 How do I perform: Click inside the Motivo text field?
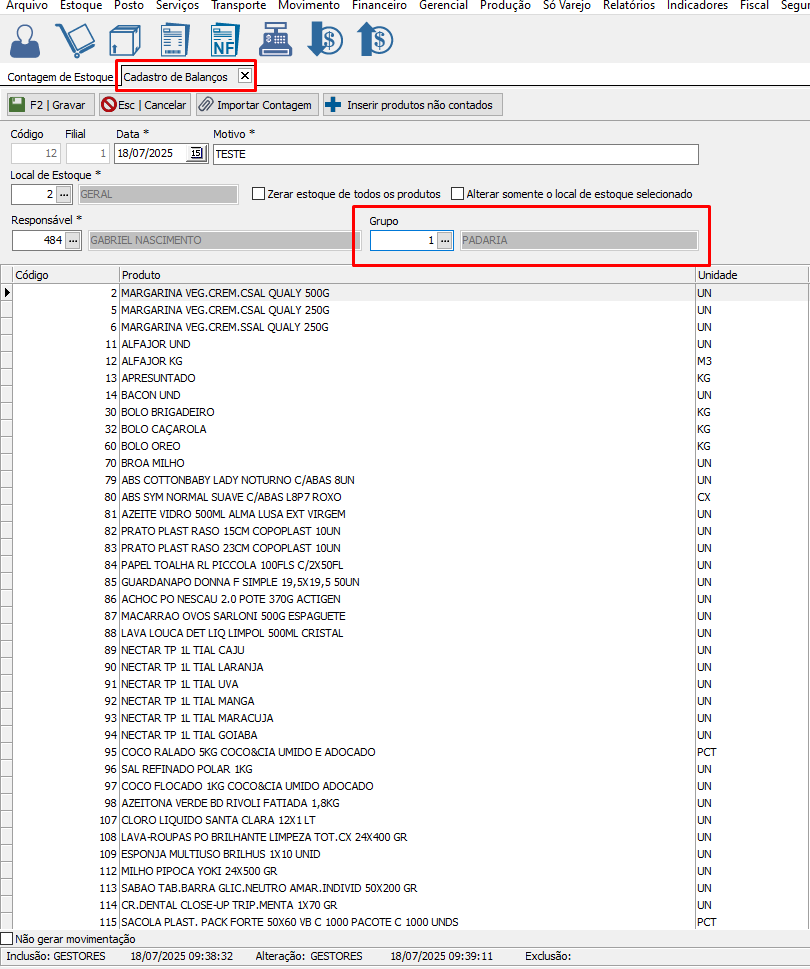pos(455,154)
